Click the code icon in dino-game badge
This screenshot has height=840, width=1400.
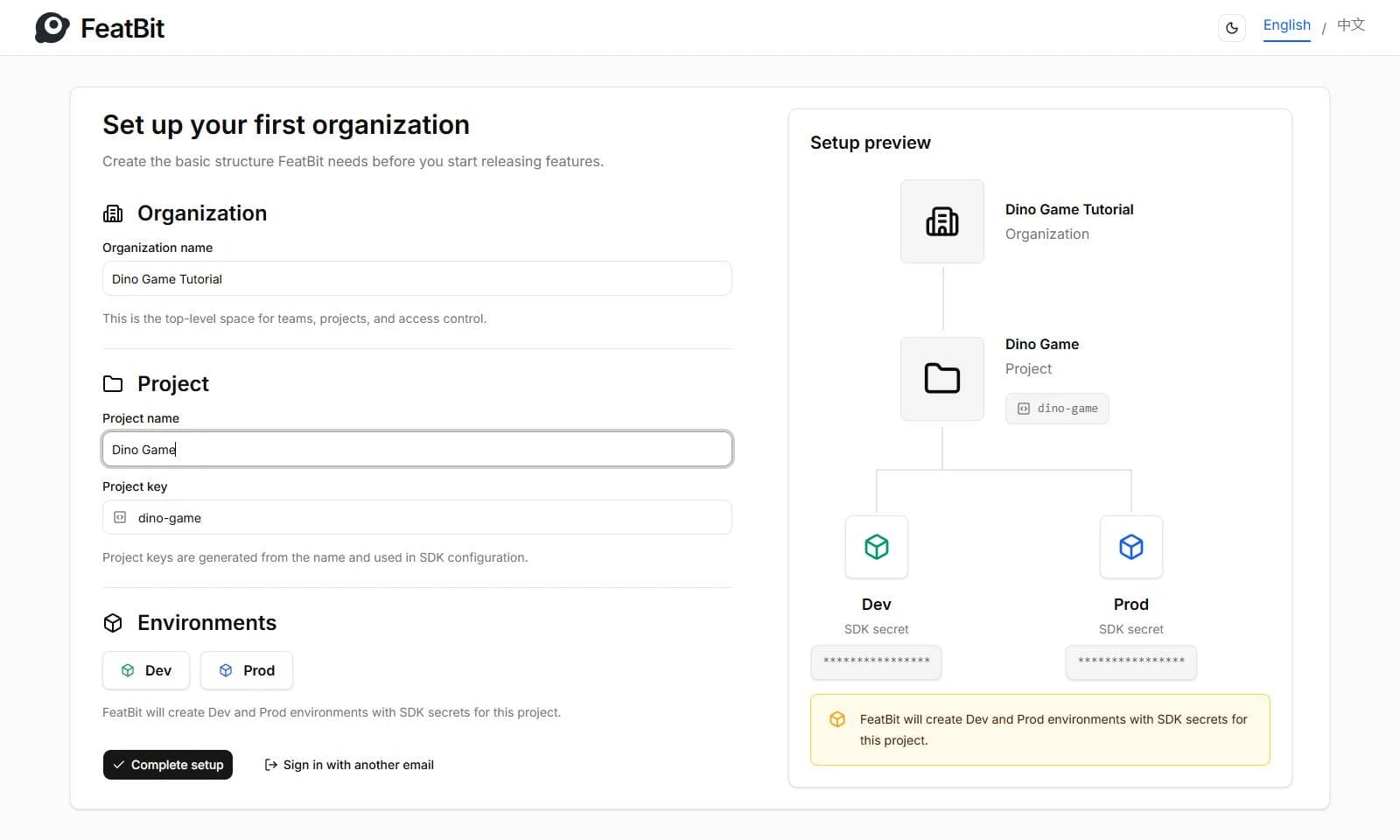[x=1024, y=409]
